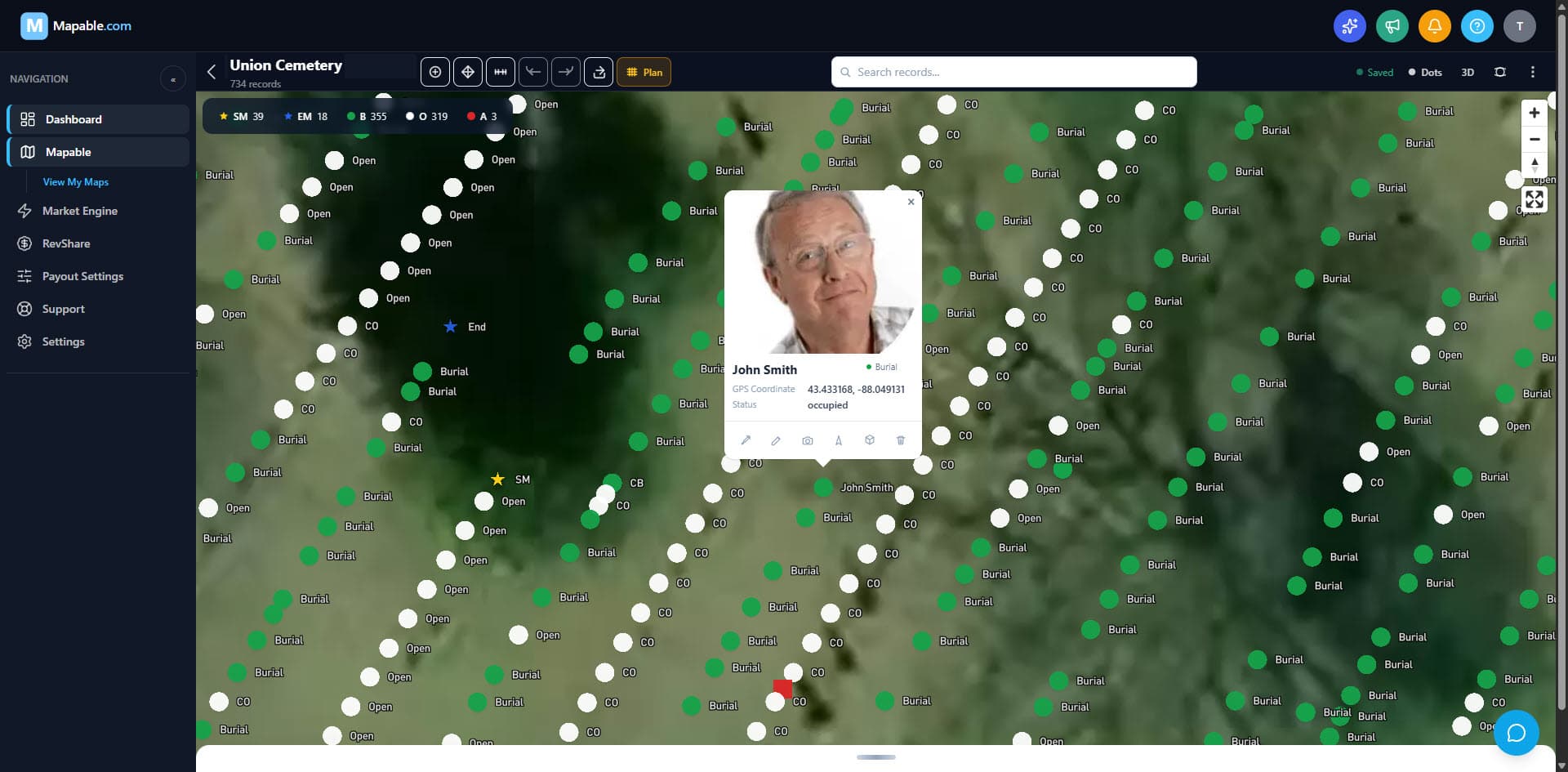This screenshot has height=772, width=1568.
Task: Select the move marker tool
Action: (x=468, y=72)
